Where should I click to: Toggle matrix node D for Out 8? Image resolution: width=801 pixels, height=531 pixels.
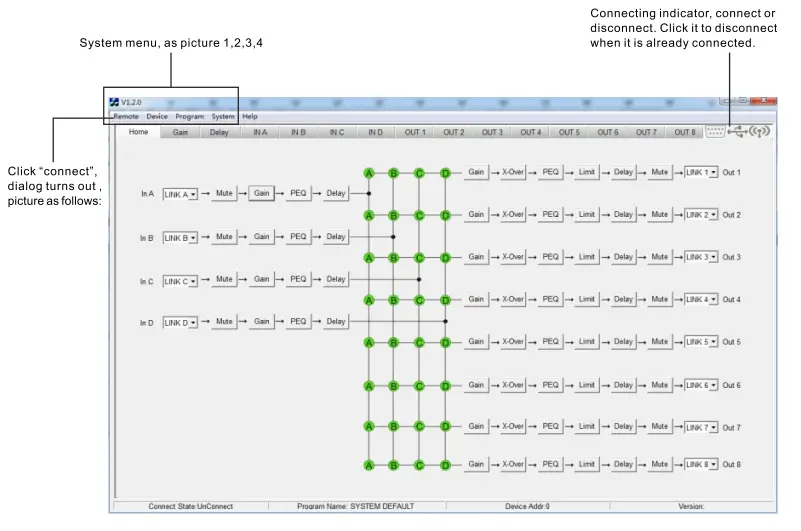pos(445,466)
